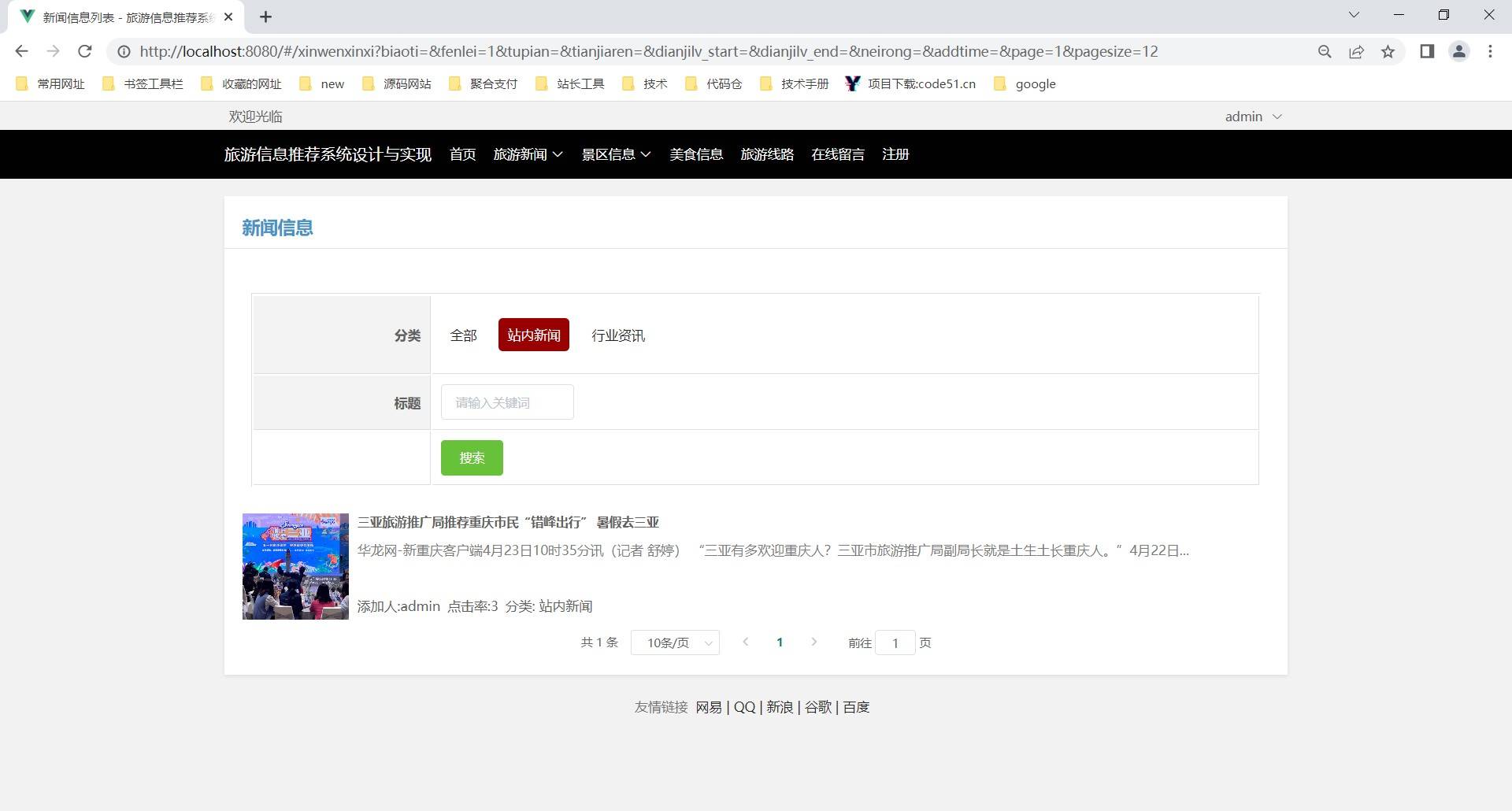The height and width of the screenshot is (811, 1512).
Task: Open the google bookmark folder
Action: tap(1025, 83)
